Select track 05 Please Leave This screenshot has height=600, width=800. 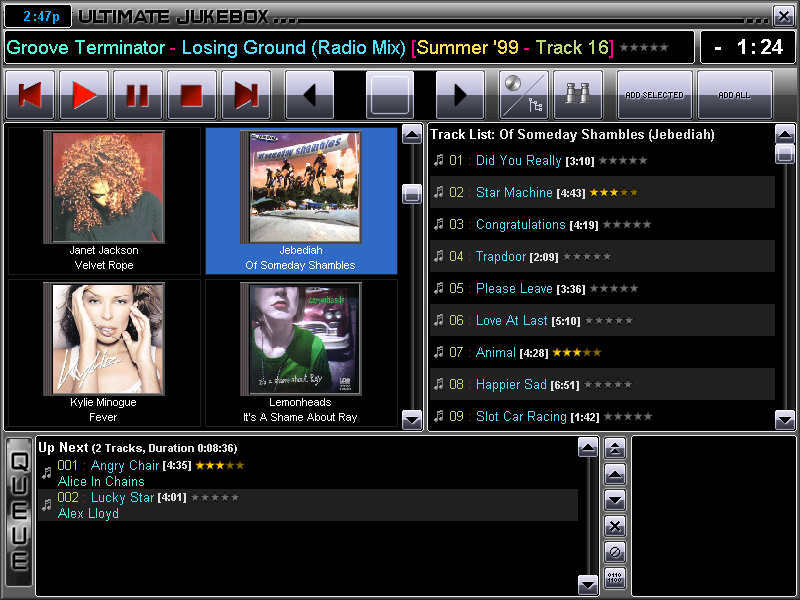pyautogui.click(x=602, y=288)
